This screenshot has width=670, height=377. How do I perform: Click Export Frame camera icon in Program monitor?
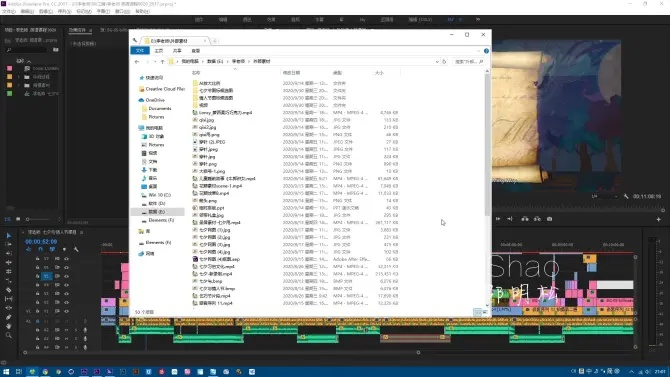550,219
